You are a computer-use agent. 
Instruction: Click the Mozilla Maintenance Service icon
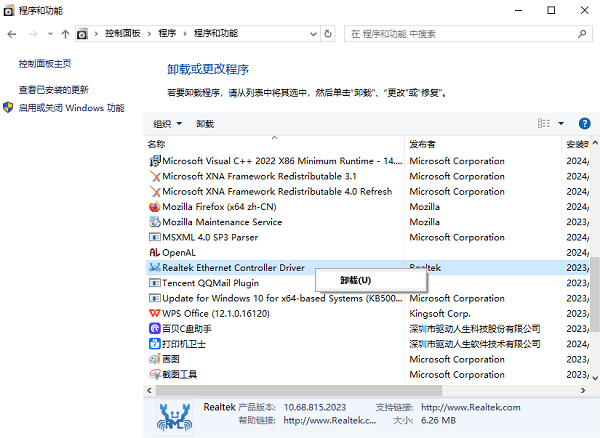(x=155, y=222)
